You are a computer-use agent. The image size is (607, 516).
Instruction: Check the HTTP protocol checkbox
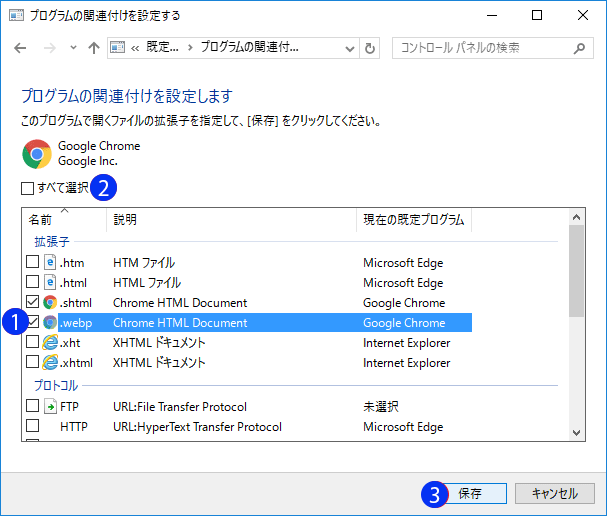pos(33,426)
